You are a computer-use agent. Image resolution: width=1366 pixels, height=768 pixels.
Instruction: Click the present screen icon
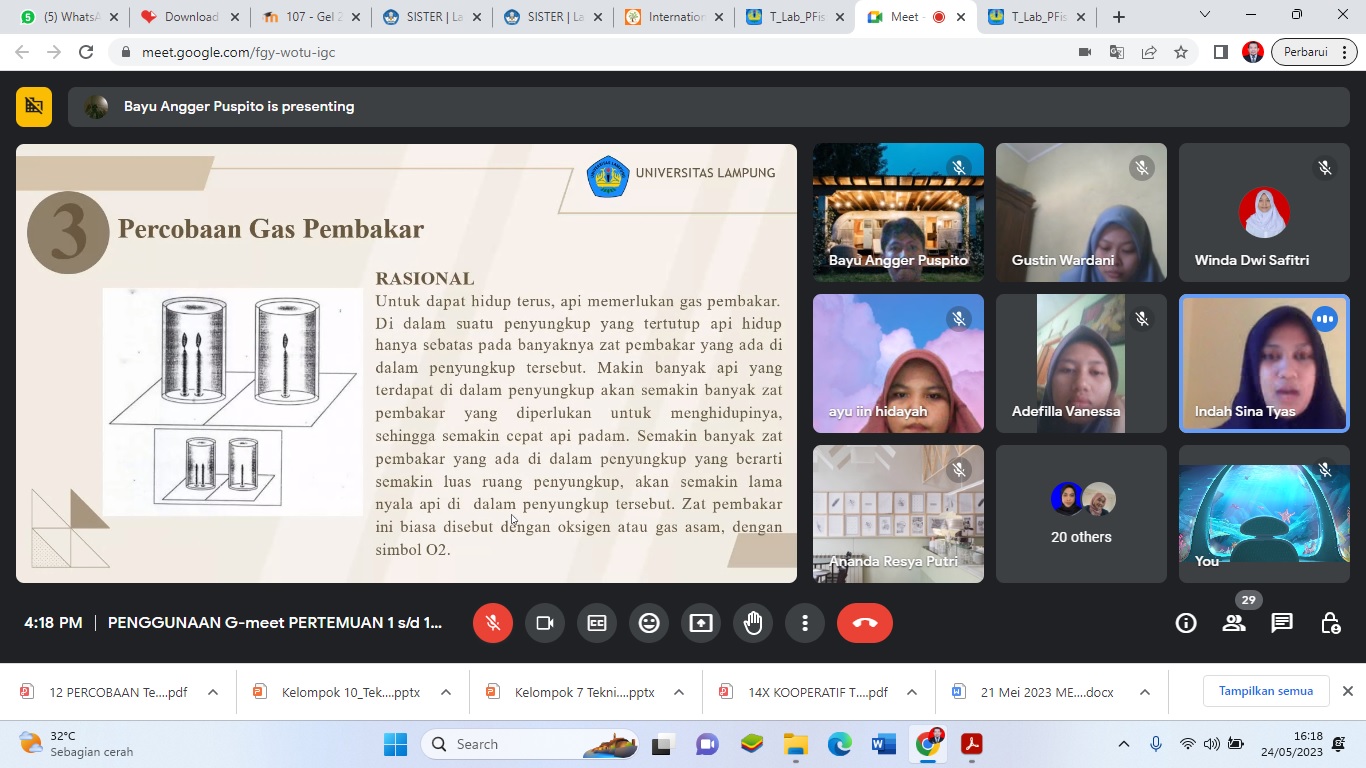[x=701, y=623]
